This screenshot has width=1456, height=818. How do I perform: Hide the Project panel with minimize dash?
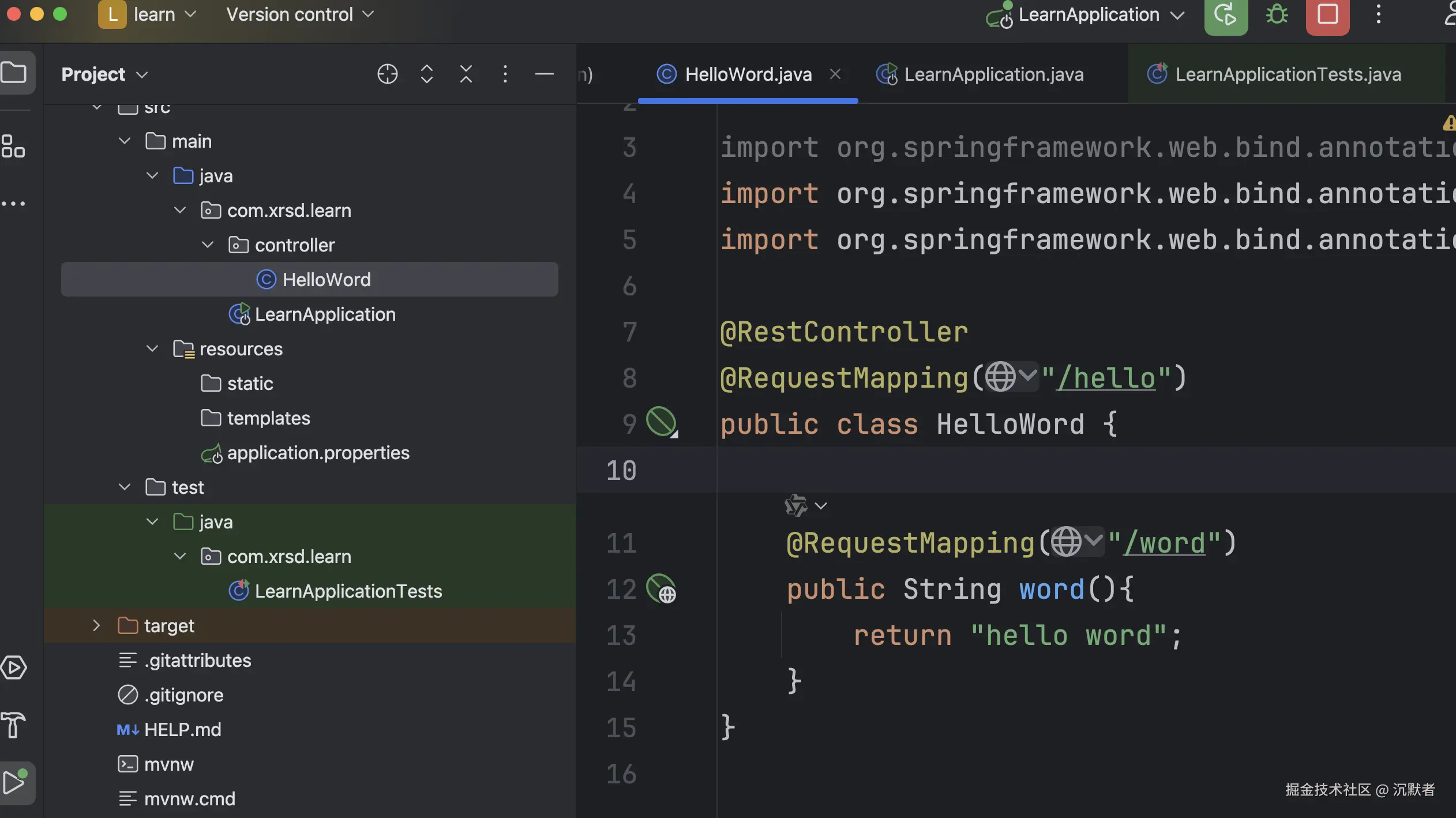pos(544,74)
